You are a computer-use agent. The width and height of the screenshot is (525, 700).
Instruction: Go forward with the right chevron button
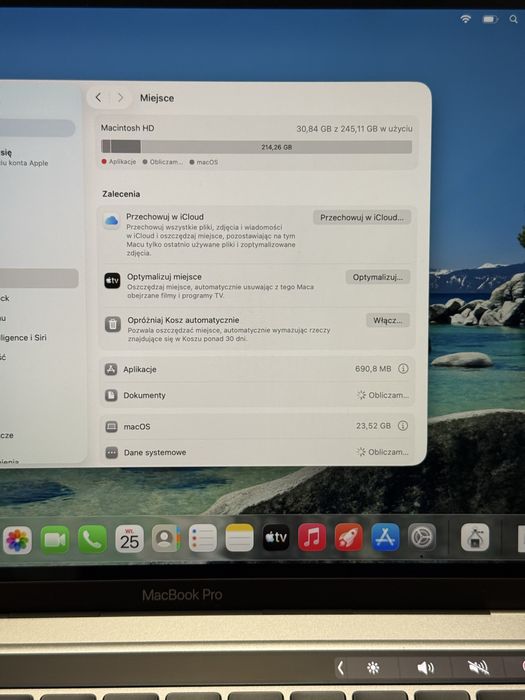[120, 97]
